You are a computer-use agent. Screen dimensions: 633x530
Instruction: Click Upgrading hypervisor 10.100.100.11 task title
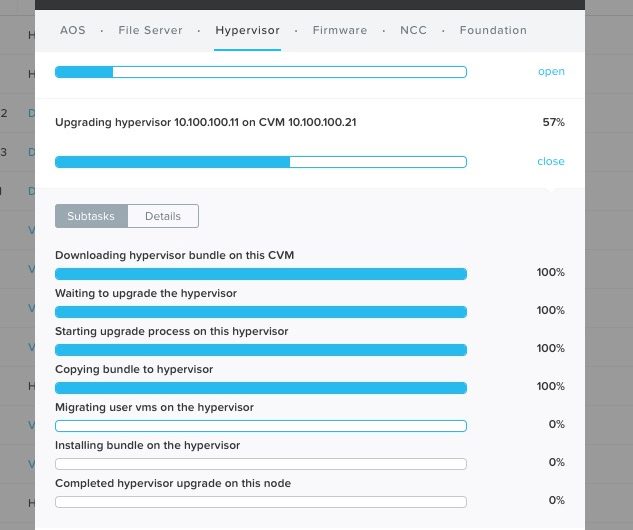205,122
